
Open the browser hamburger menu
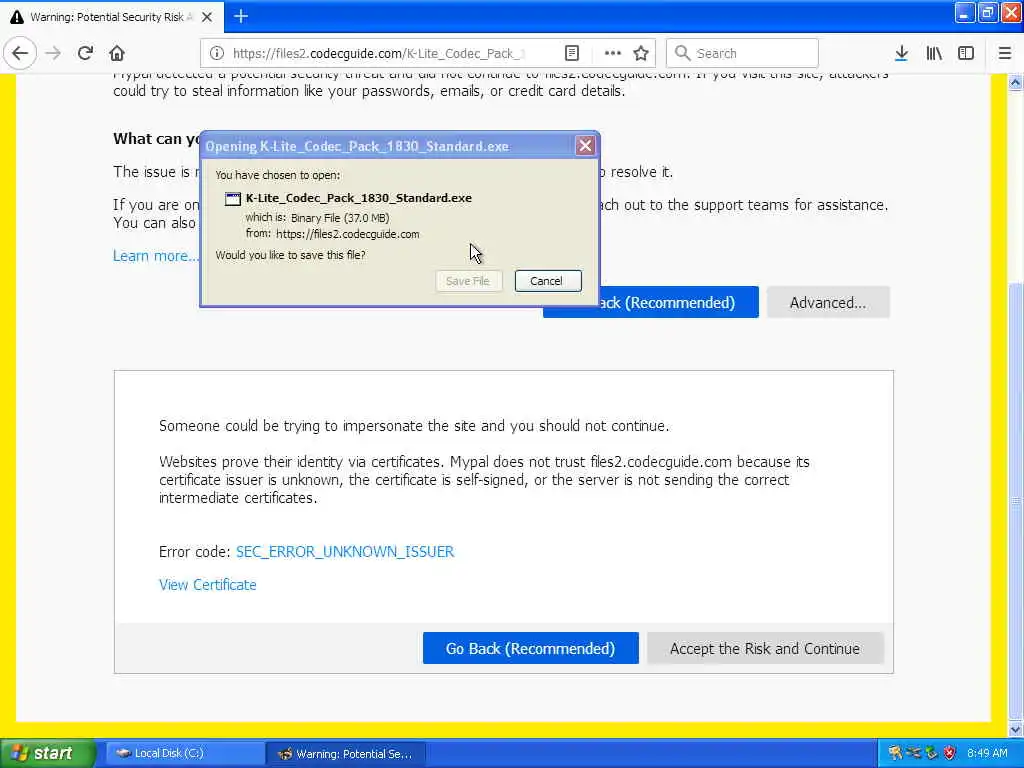pos(1004,53)
